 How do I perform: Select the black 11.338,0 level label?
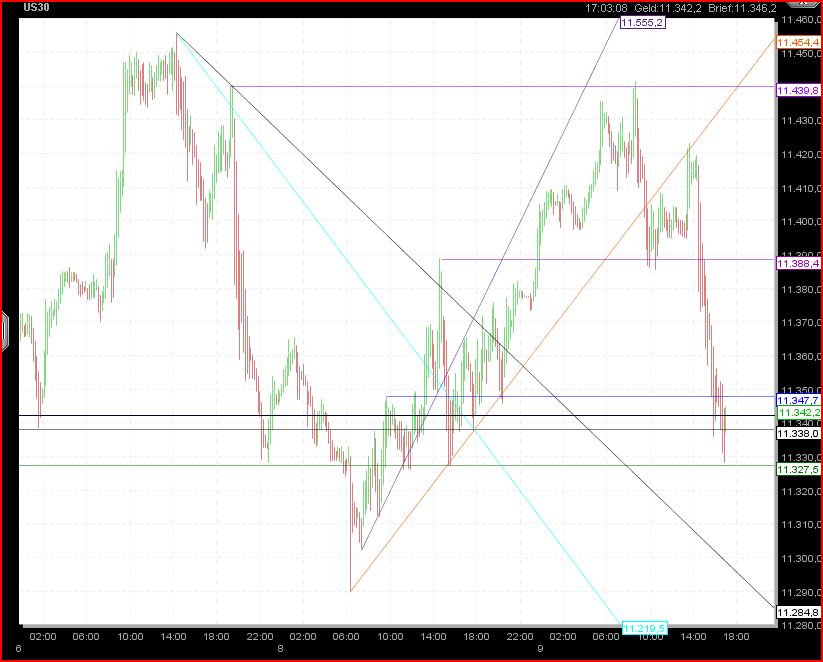click(798, 434)
